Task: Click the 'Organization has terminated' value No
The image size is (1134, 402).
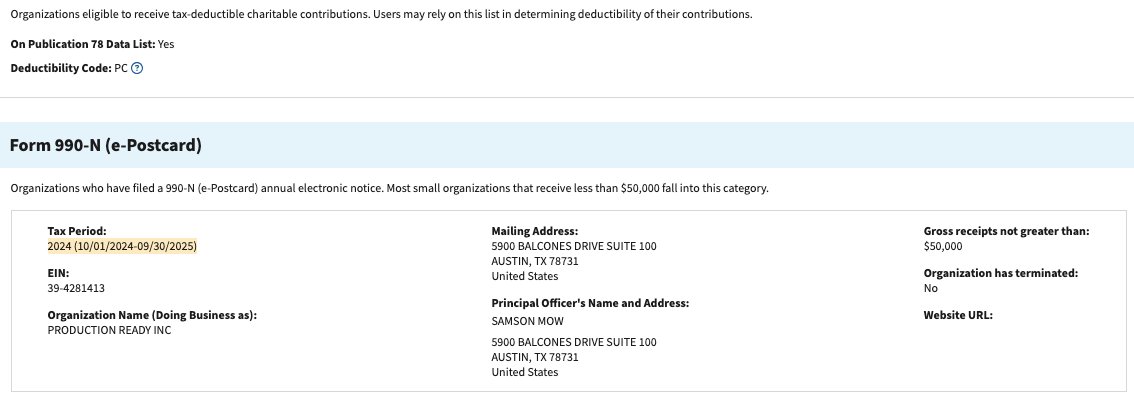Action: pos(930,288)
